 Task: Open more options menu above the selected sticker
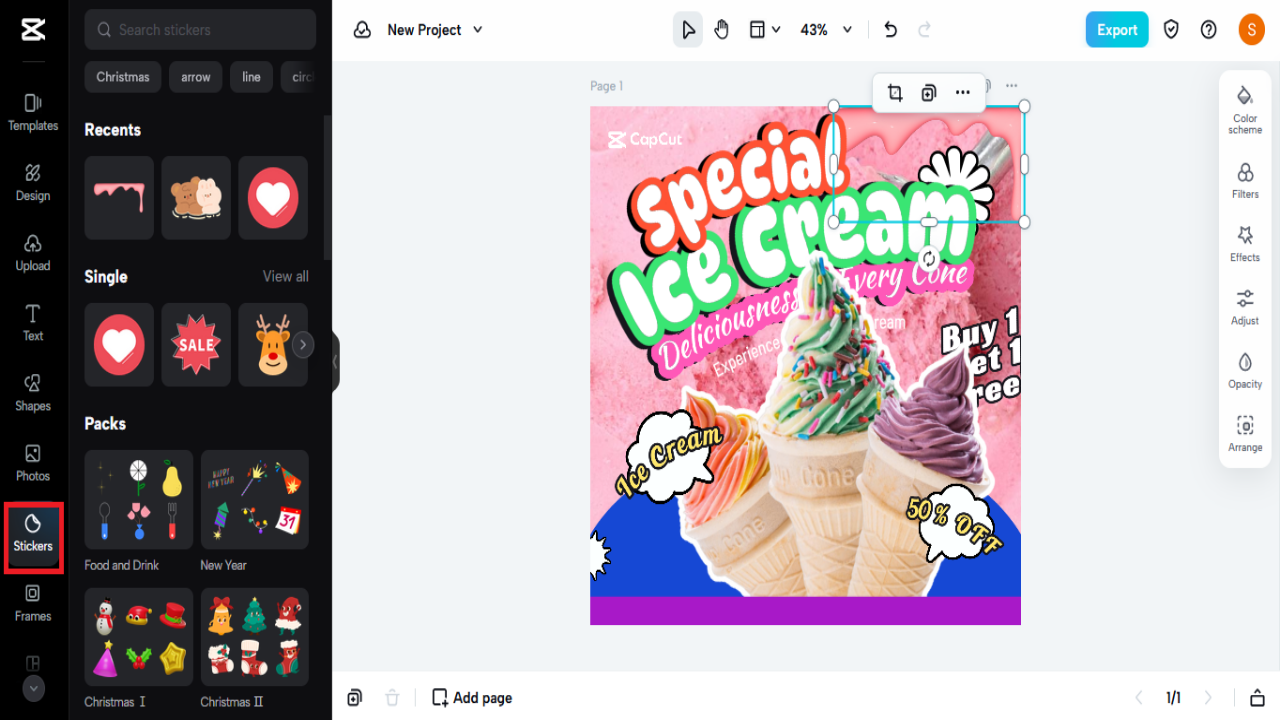point(962,92)
